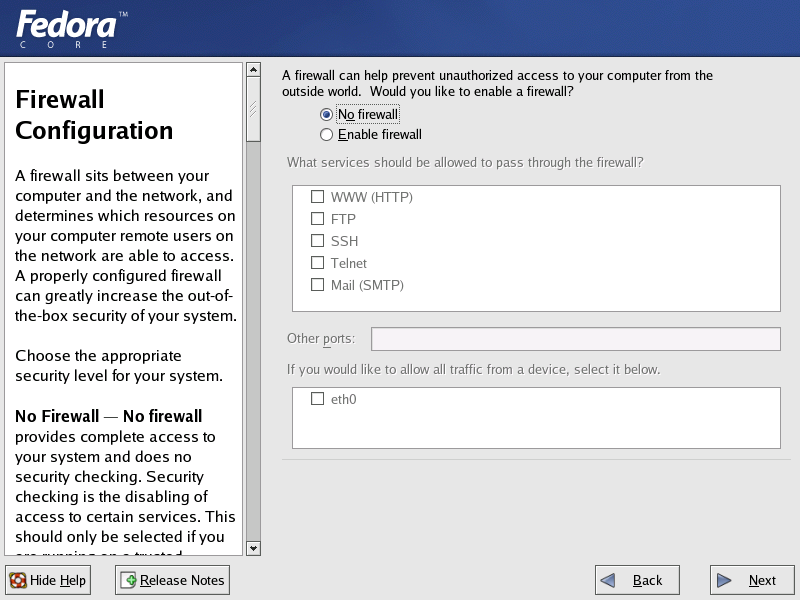Image resolution: width=800 pixels, height=600 pixels.
Task: Open the Release Notes button
Action: pos(172,581)
